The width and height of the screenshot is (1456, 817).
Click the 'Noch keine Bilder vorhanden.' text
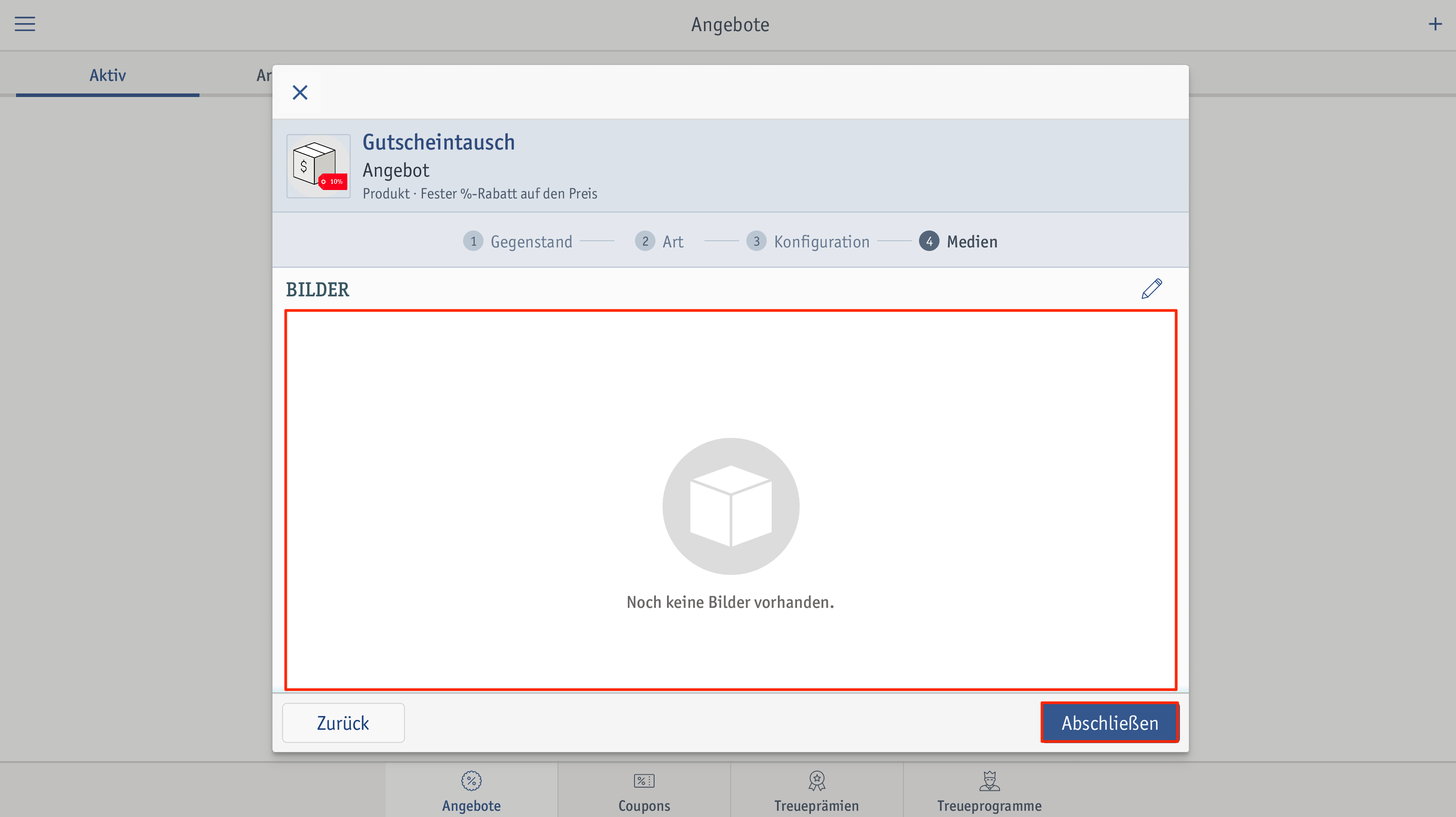(x=730, y=603)
